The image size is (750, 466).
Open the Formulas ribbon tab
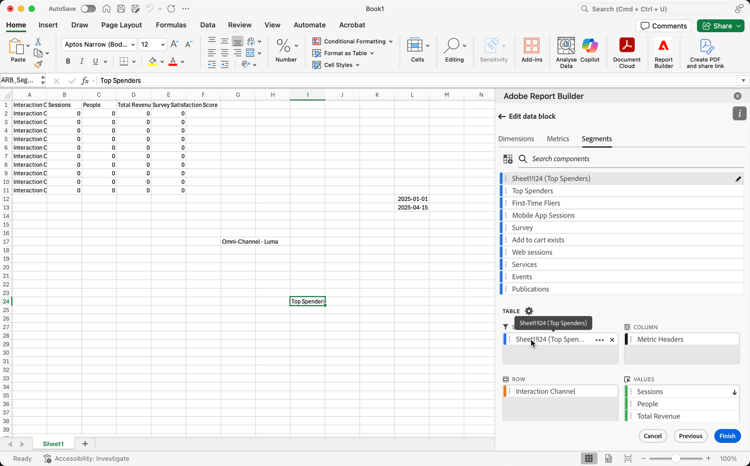[171, 25]
